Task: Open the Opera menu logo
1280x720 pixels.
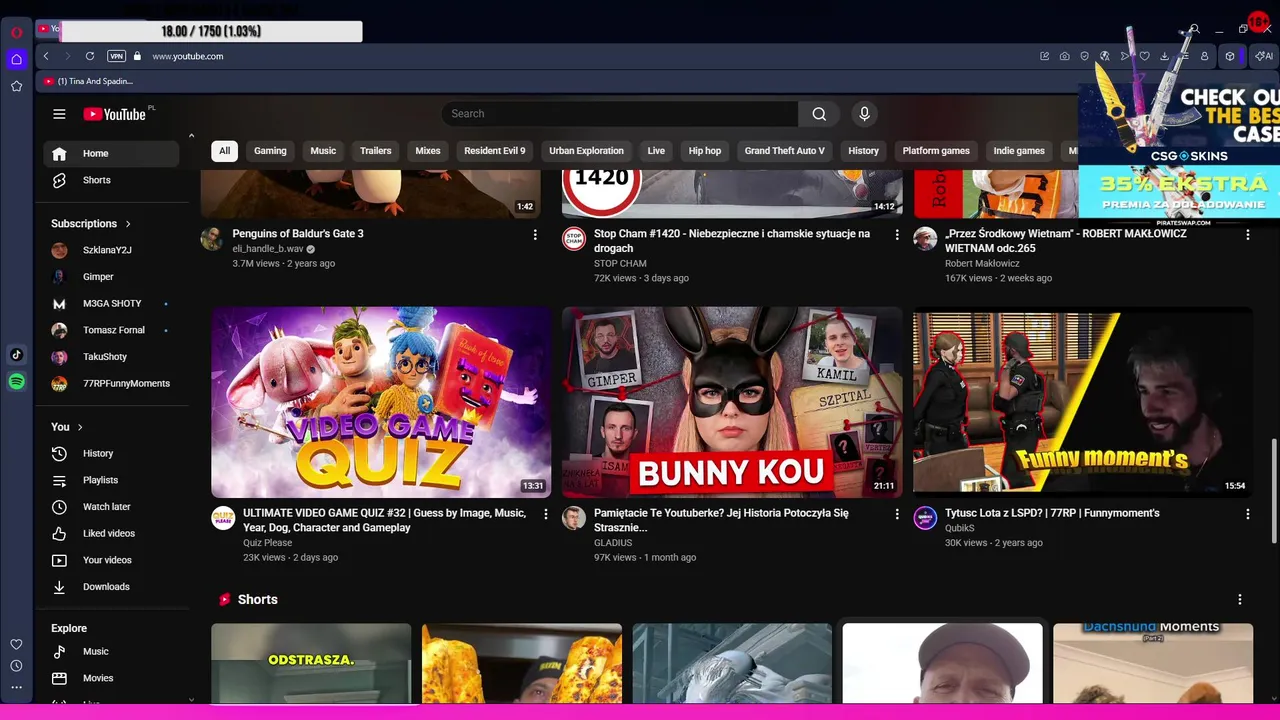Action: (16, 32)
